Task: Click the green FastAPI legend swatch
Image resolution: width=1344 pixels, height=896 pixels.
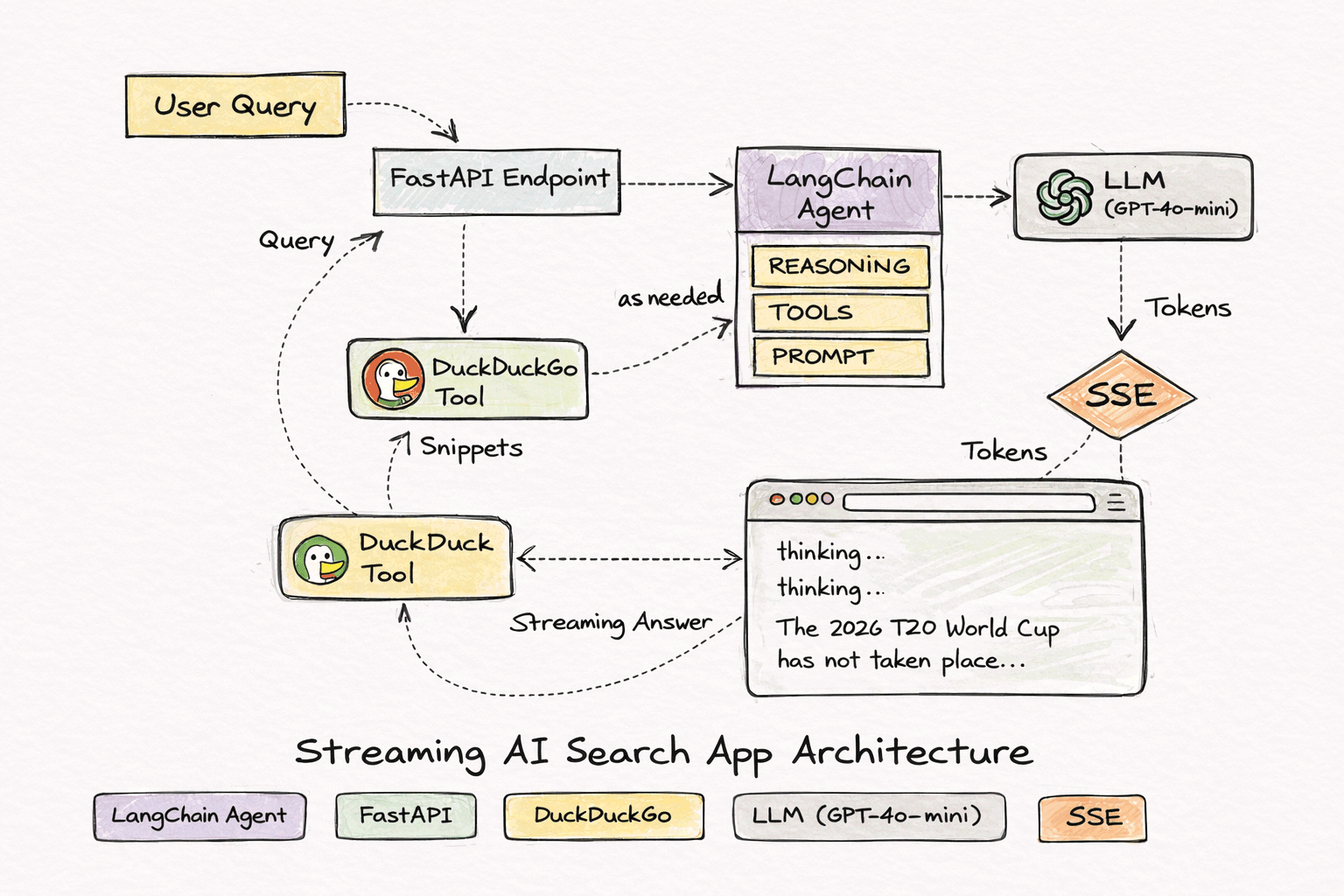Action: coord(406,815)
